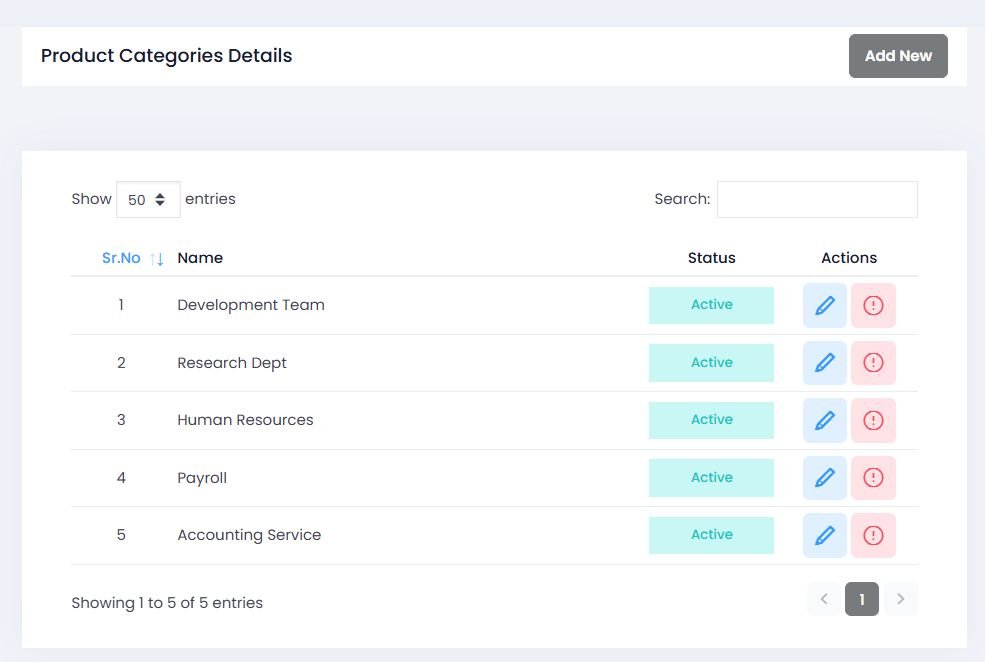The width and height of the screenshot is (985, 662).
Task: Click the previous page arrow
Action: 824,599
